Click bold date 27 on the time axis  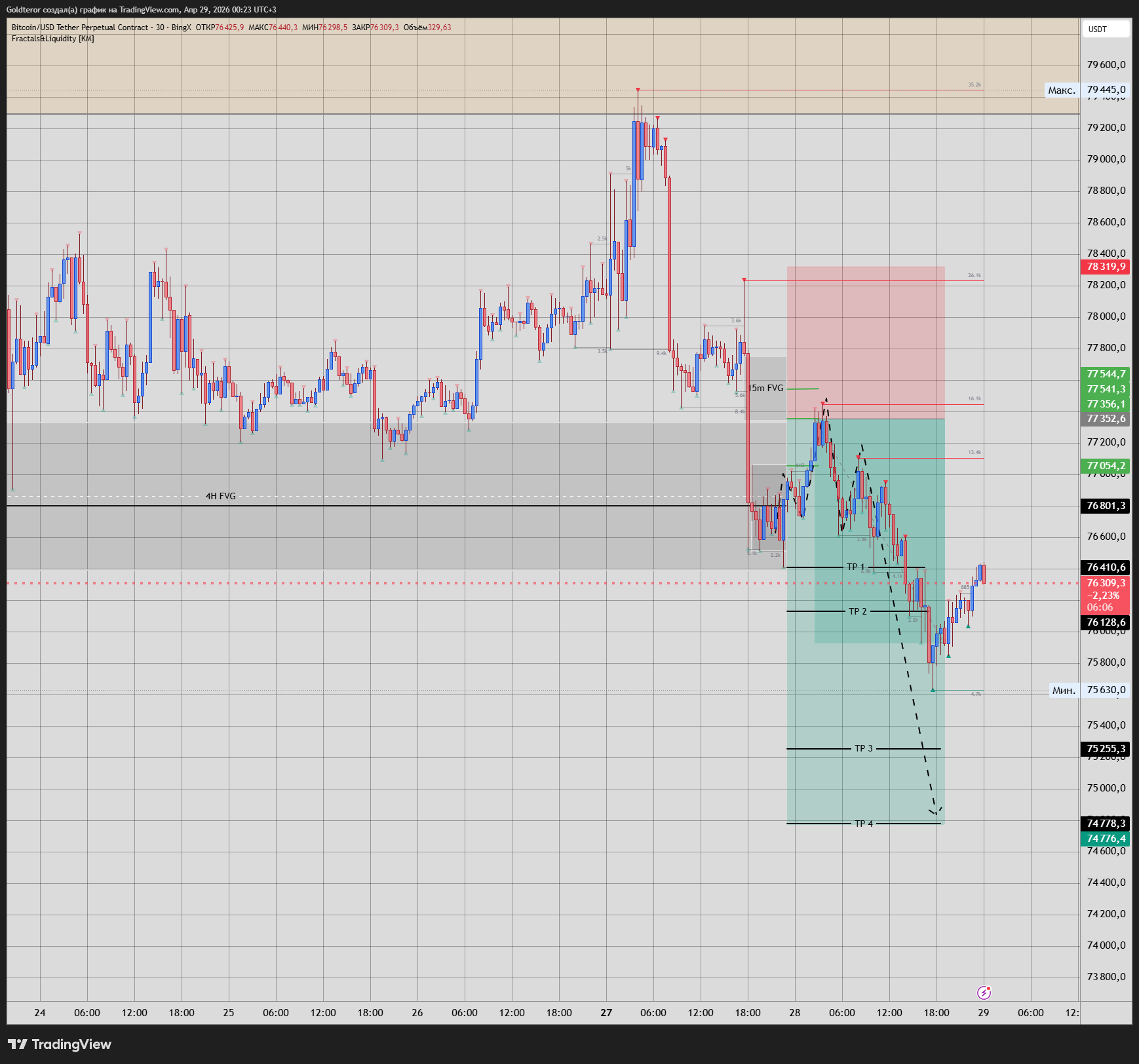(x=606, y=1013)
